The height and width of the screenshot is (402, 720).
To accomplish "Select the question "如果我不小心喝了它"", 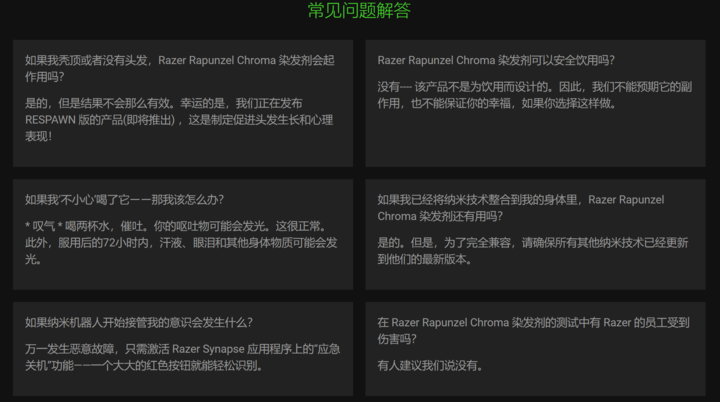I will tap(124, 199).
